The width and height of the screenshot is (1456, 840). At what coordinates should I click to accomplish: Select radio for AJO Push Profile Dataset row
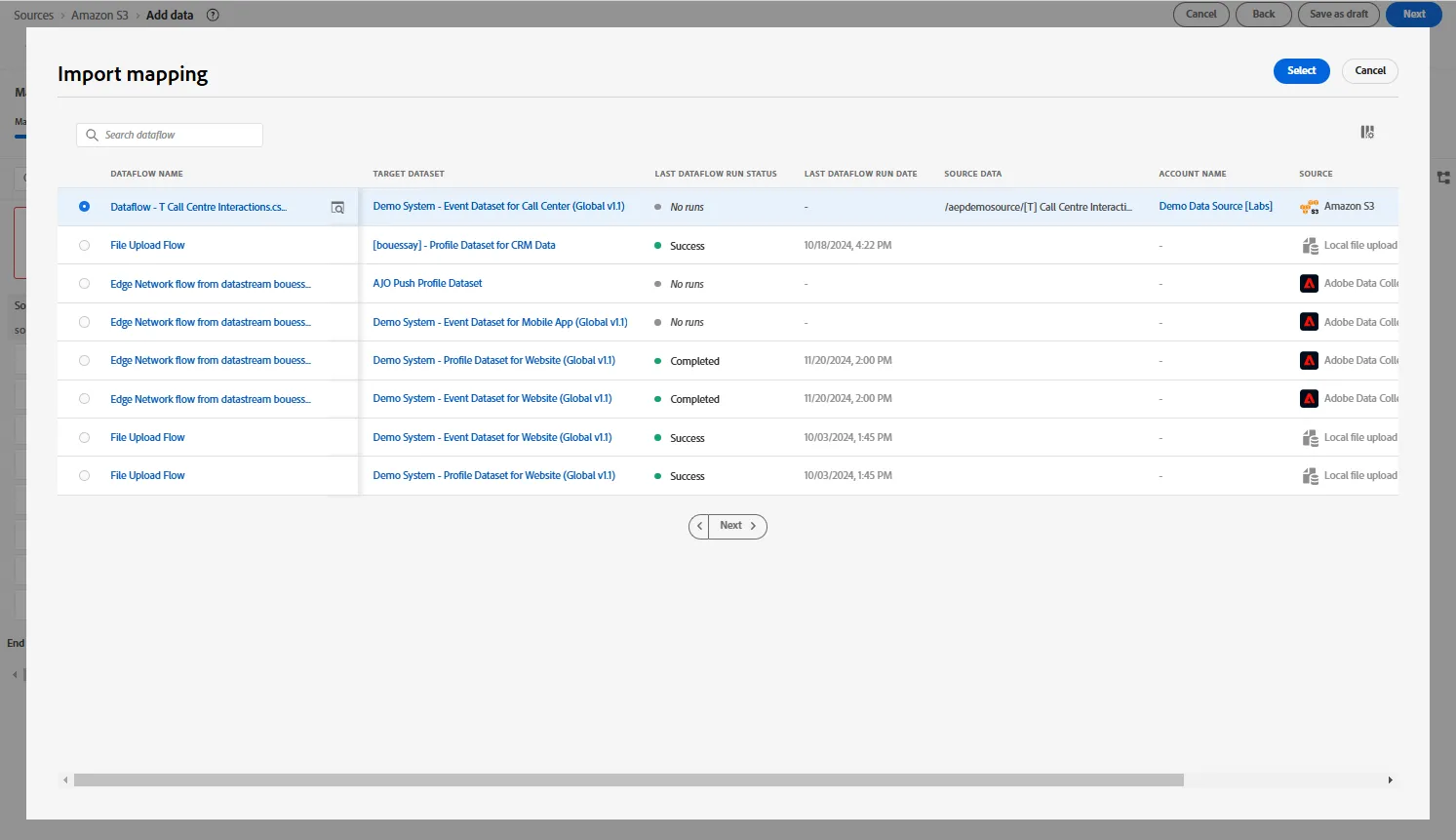pyautogui.click(x=84, y=284)
